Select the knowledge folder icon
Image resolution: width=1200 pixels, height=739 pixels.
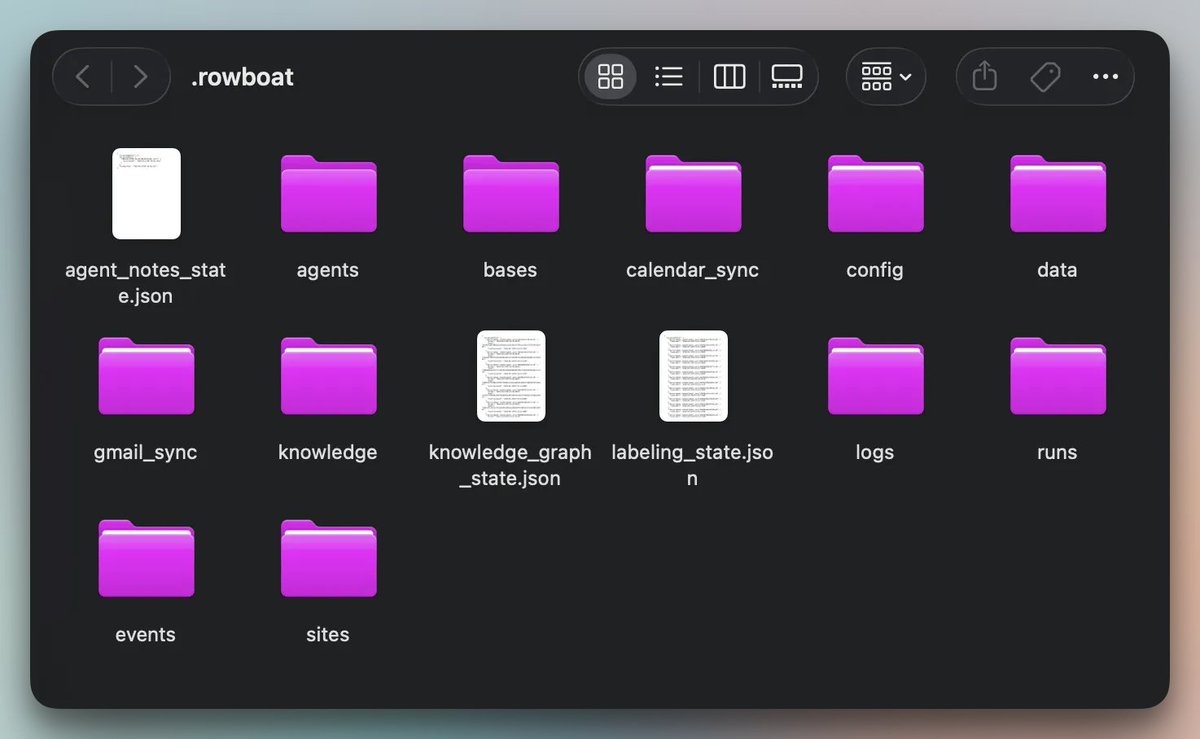point(328,376)
